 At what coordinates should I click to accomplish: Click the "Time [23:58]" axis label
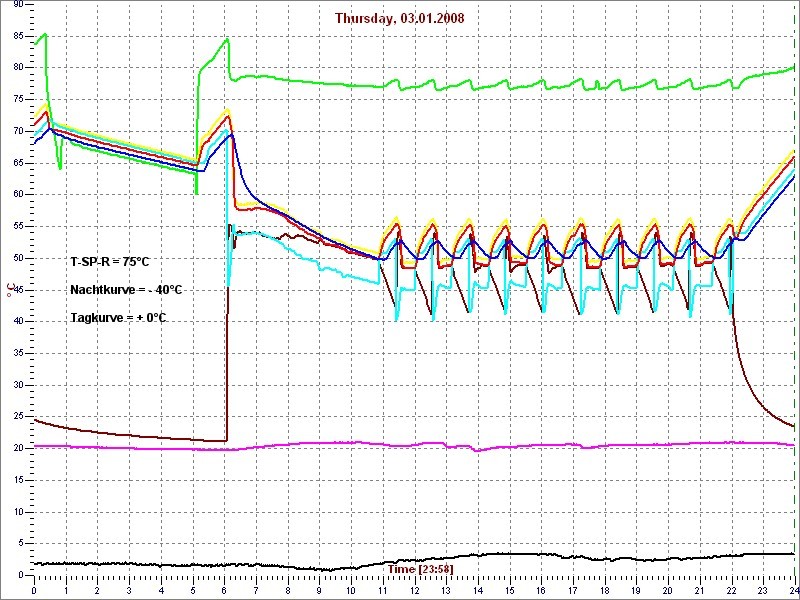click(x=421, y=568)
